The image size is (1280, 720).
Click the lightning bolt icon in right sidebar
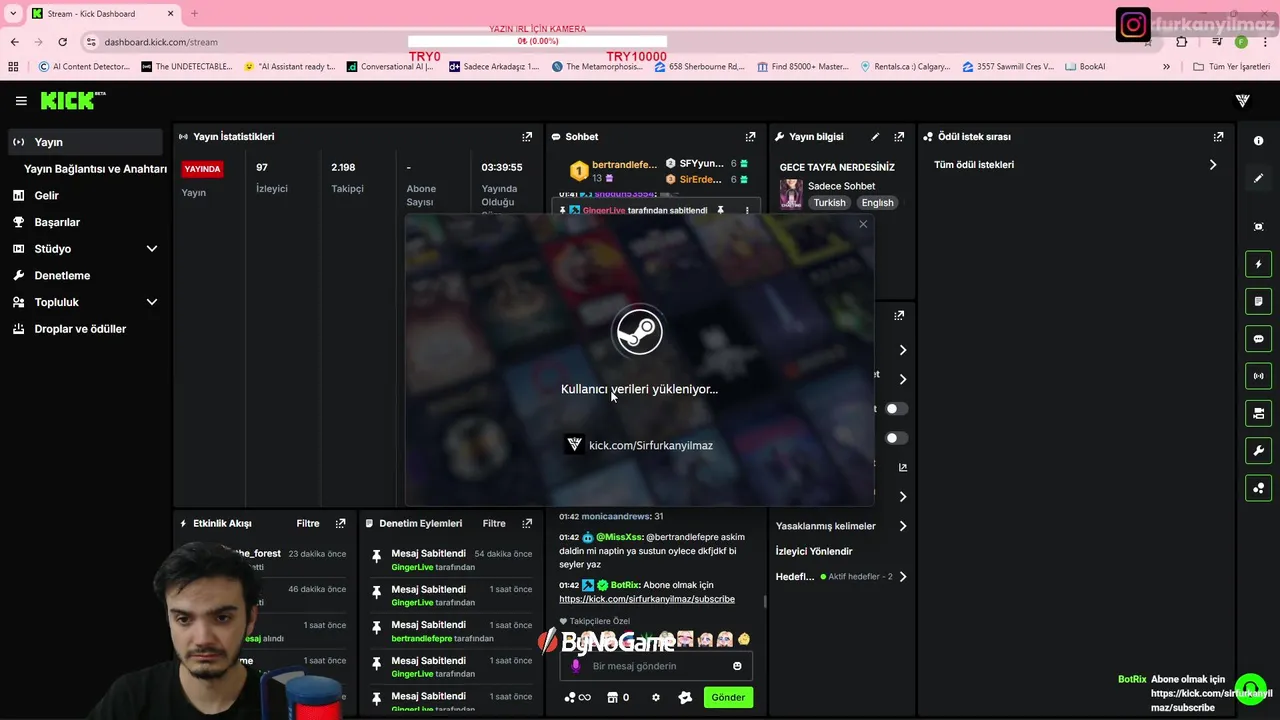coord(1259,264)
